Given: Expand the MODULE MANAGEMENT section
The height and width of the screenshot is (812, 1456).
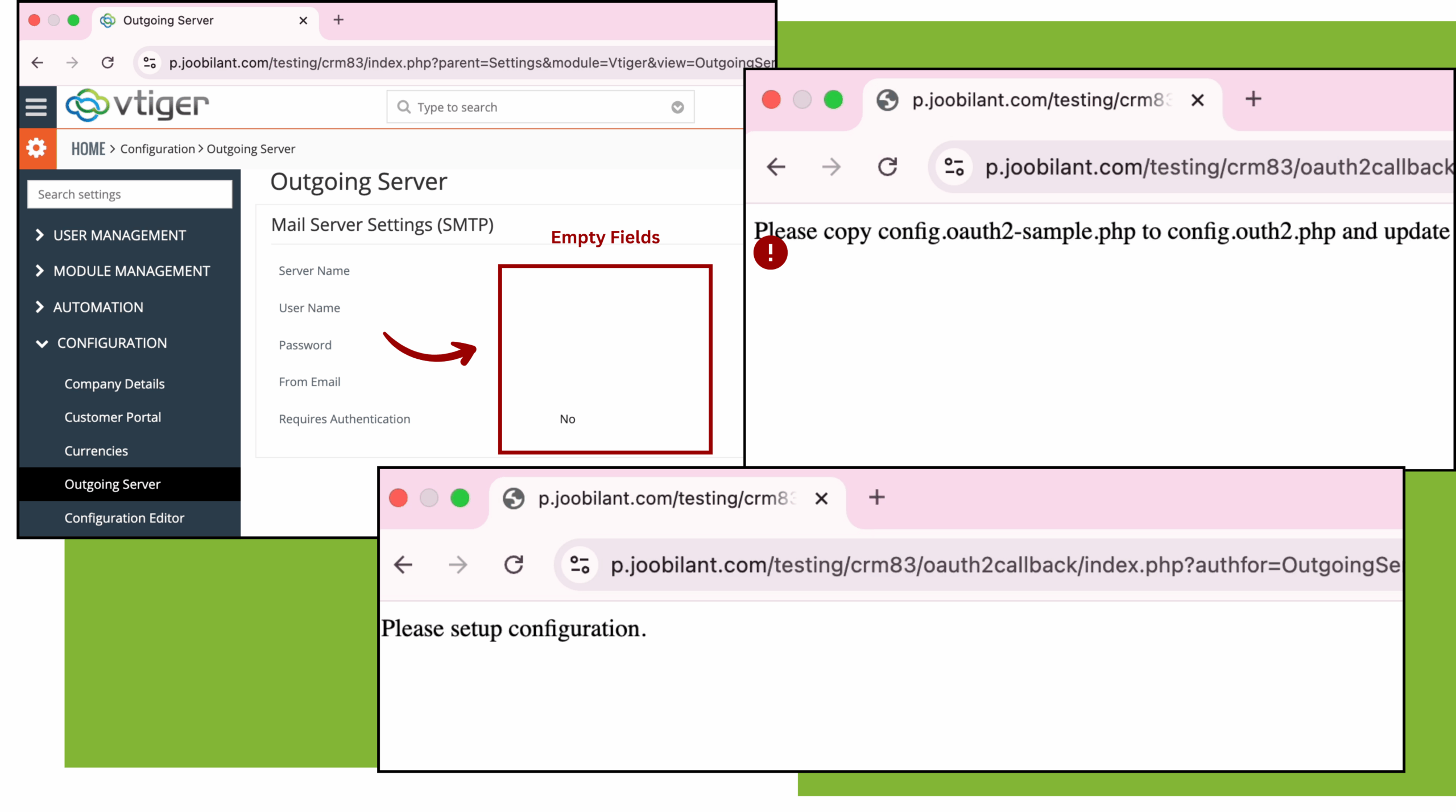Looking at the screenshot, I should tap(131, 271).
